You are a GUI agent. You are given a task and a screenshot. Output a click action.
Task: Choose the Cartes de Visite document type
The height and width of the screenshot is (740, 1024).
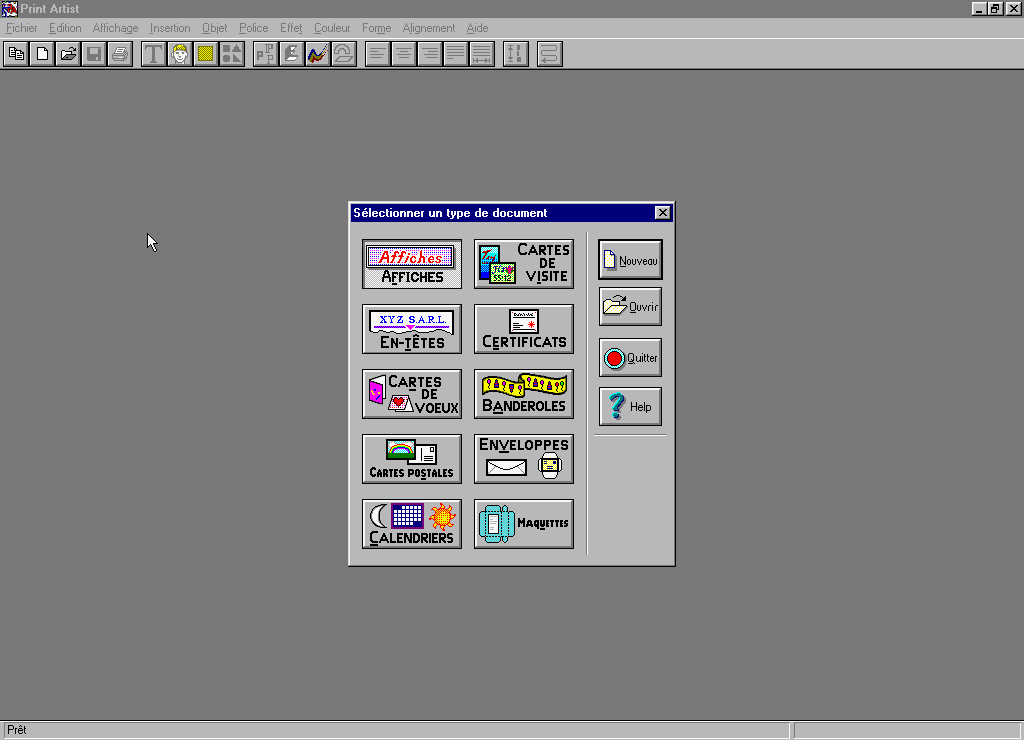pyautogui.click(x=524, y=264)
